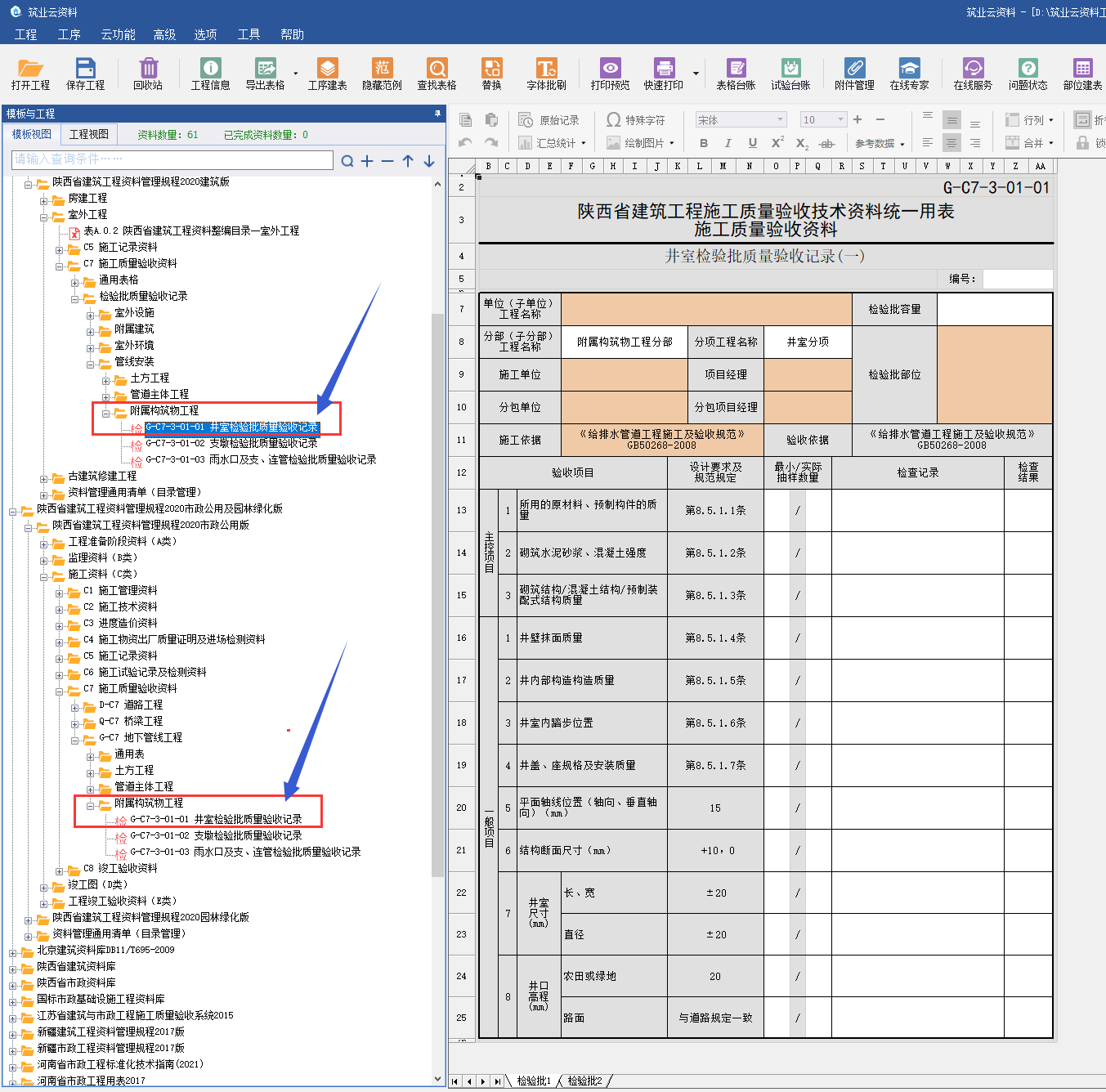Screen dimensions: 1106x1092
Task: Export the sheet via 导出表格
Action: pyautogui.click(x=265, y=74)
